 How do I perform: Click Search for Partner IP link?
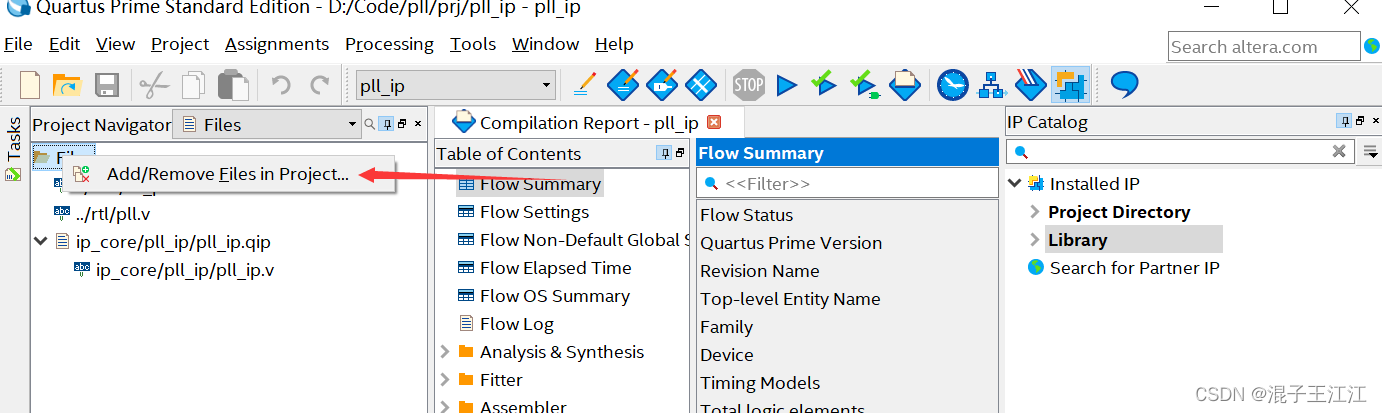click(1134, 267)
